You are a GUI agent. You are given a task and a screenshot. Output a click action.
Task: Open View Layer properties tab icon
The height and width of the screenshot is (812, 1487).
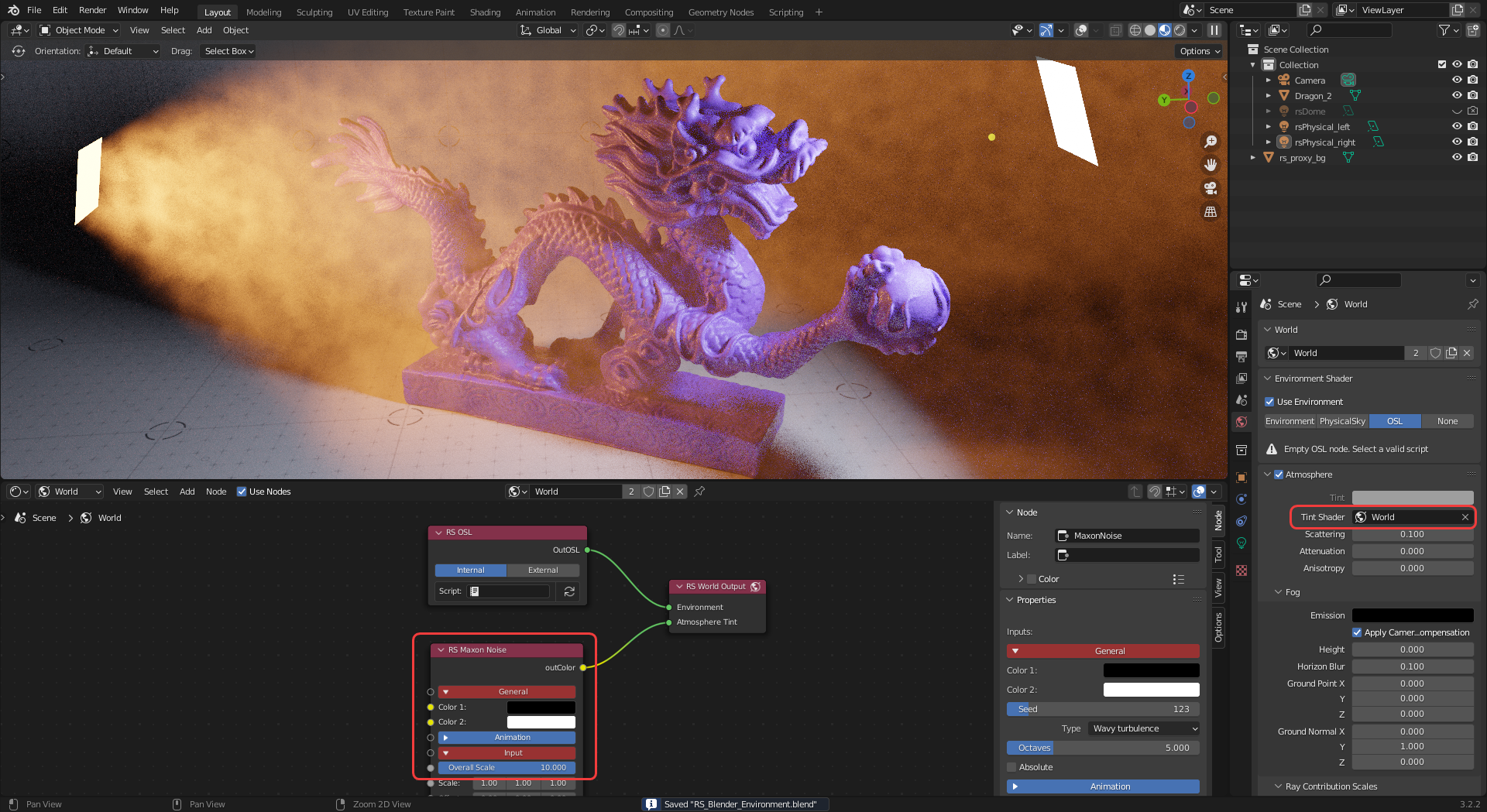1241,379
